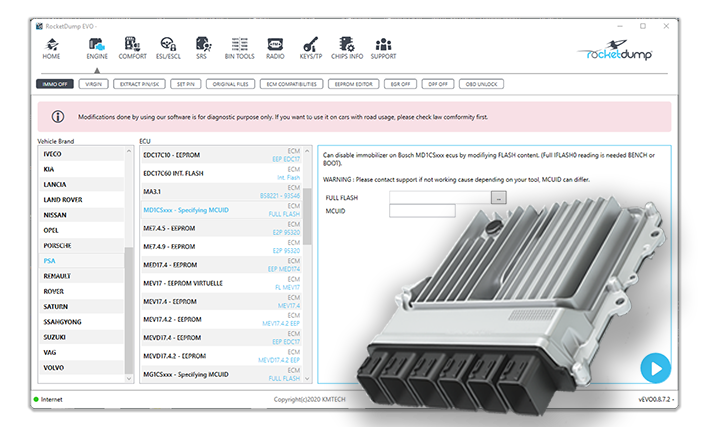Switch to the VIRGIN tab
This screenshot has width=709, height=427.
pos(94,84)
